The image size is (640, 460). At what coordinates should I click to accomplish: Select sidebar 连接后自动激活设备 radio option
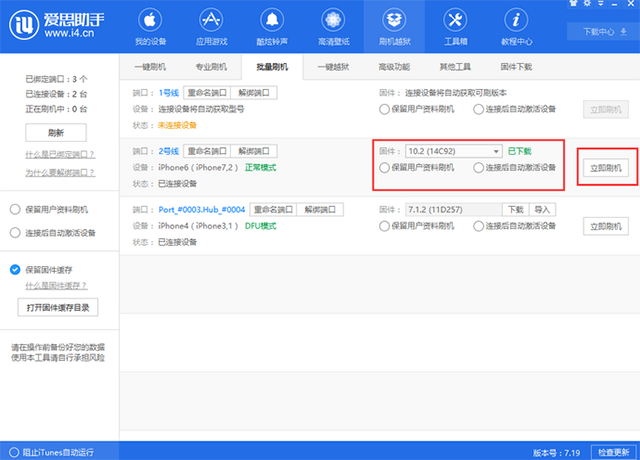[15, 232]
